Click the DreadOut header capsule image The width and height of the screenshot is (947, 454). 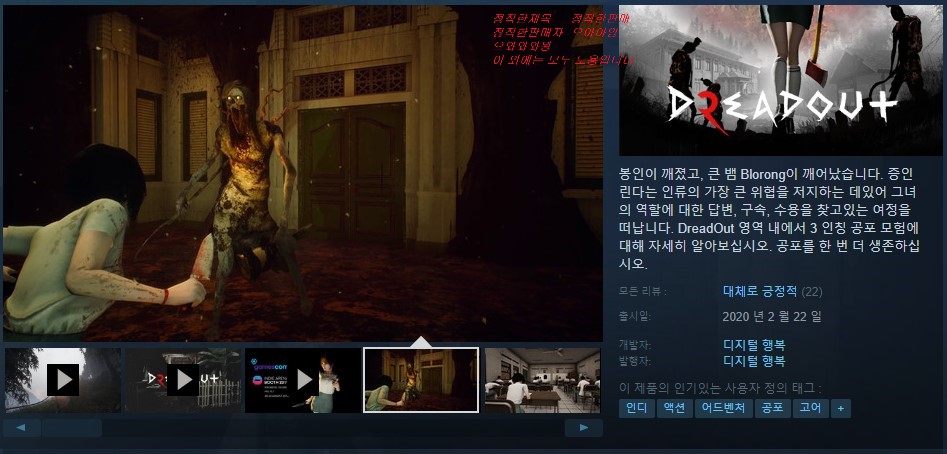click(x=780, y=80)
